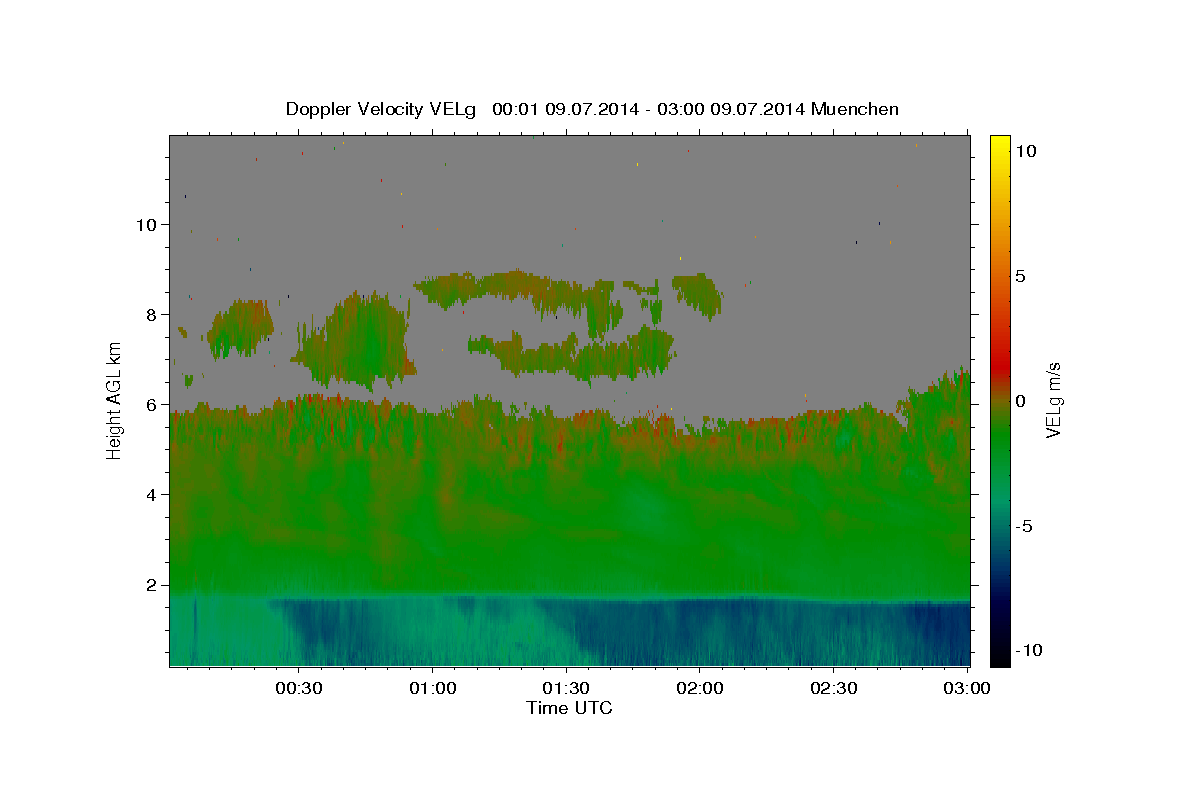Click the colorbar value -5
Image resolution: width=1200 pixels, height=800 pixels.
tap(1024, 526)
